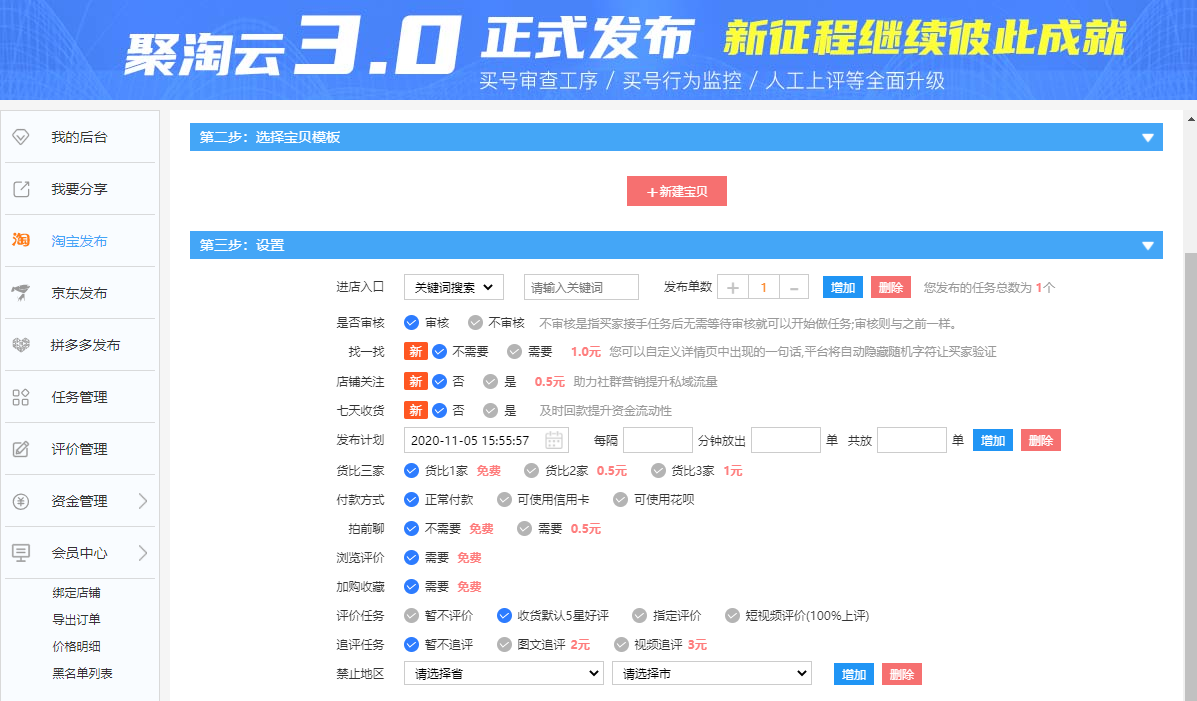Click the edit icon beside 评价管理

[21, 449]
